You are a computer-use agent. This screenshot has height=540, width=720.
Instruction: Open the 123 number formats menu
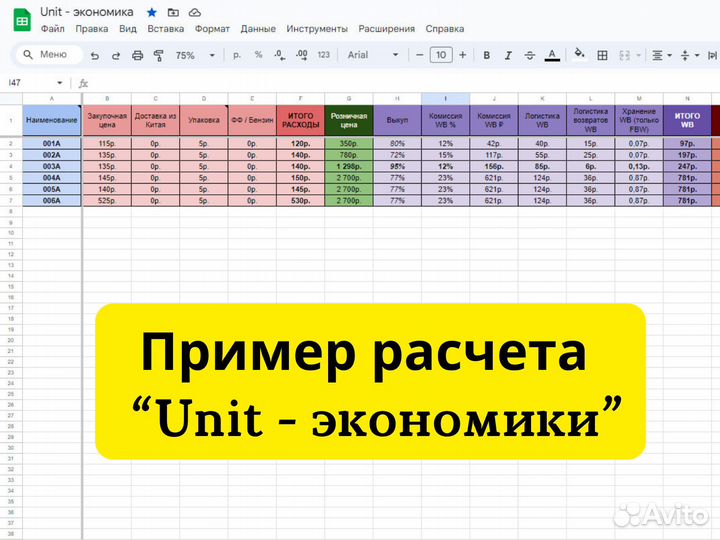[324, 55]
